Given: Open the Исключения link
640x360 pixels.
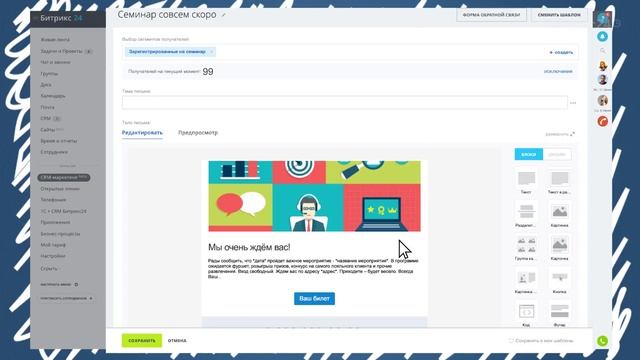Looking at the screenshot, I should click(x=558, y=71).
